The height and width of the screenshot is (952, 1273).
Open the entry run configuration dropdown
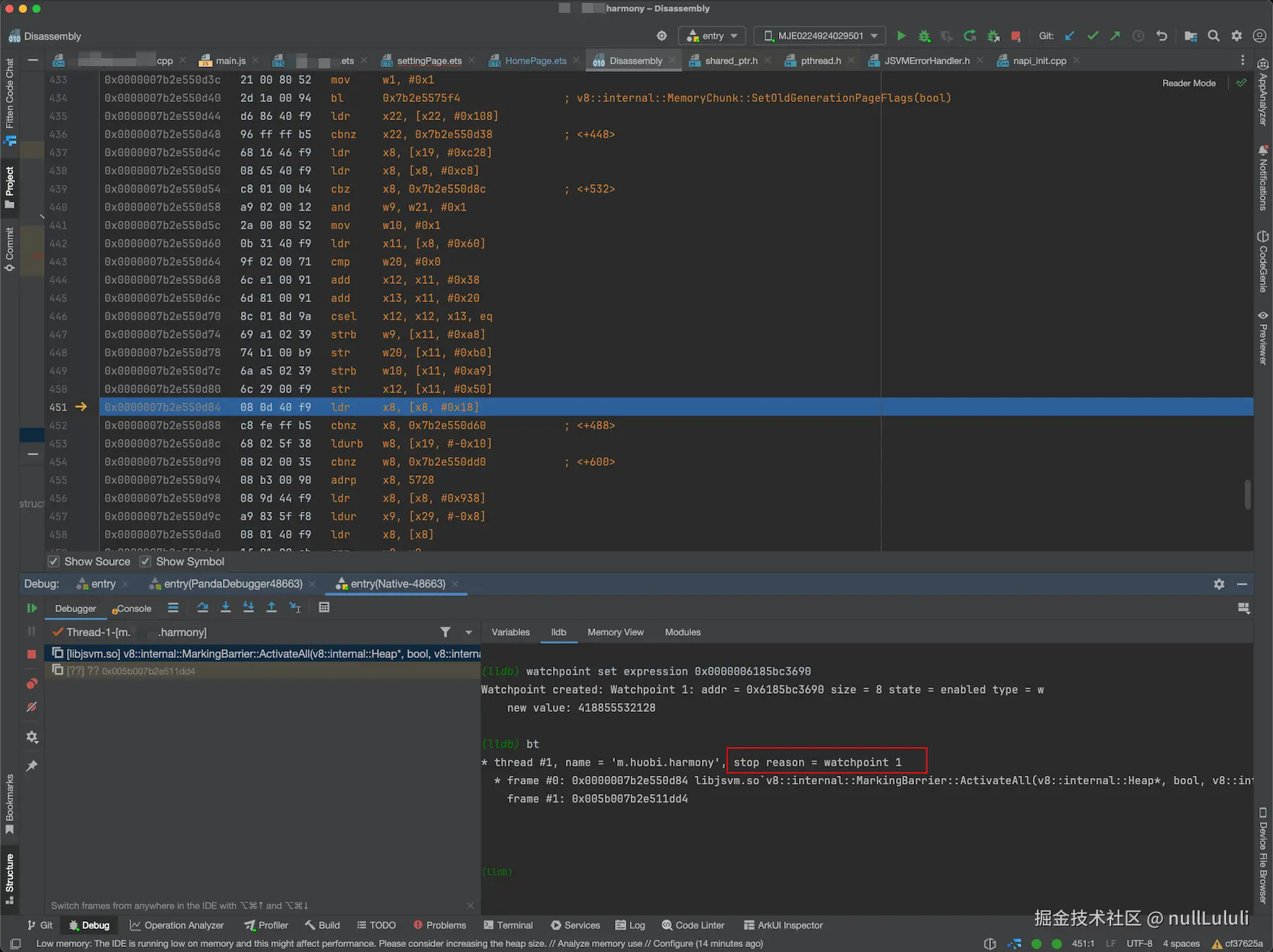pos(713,36)
